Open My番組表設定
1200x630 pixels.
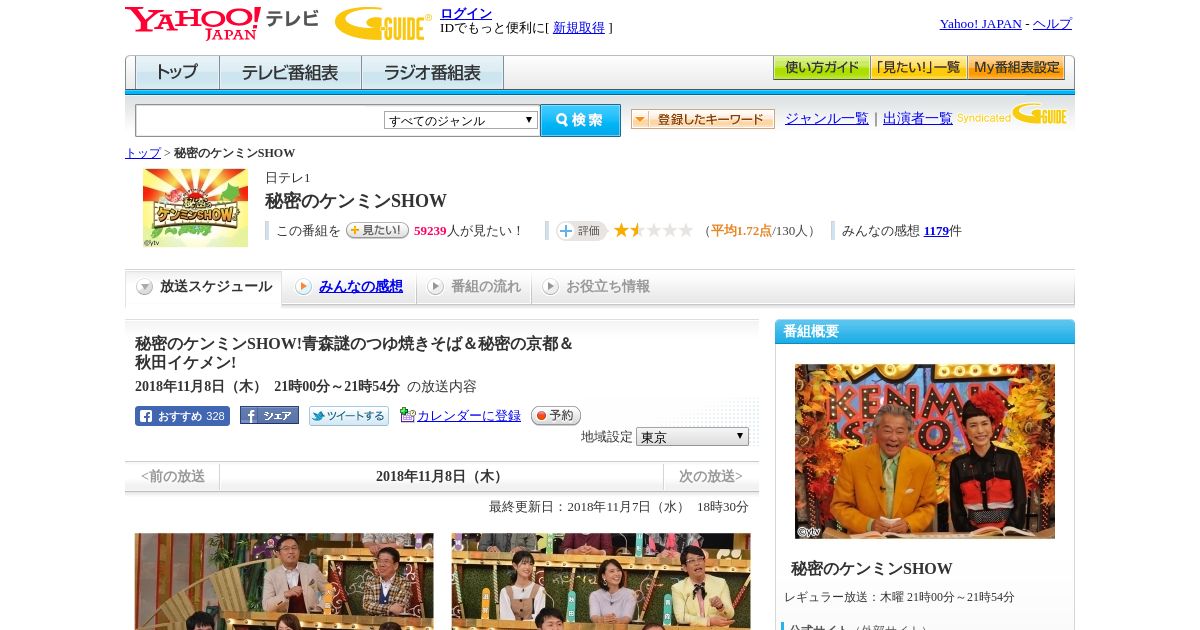click(1016, 68)
